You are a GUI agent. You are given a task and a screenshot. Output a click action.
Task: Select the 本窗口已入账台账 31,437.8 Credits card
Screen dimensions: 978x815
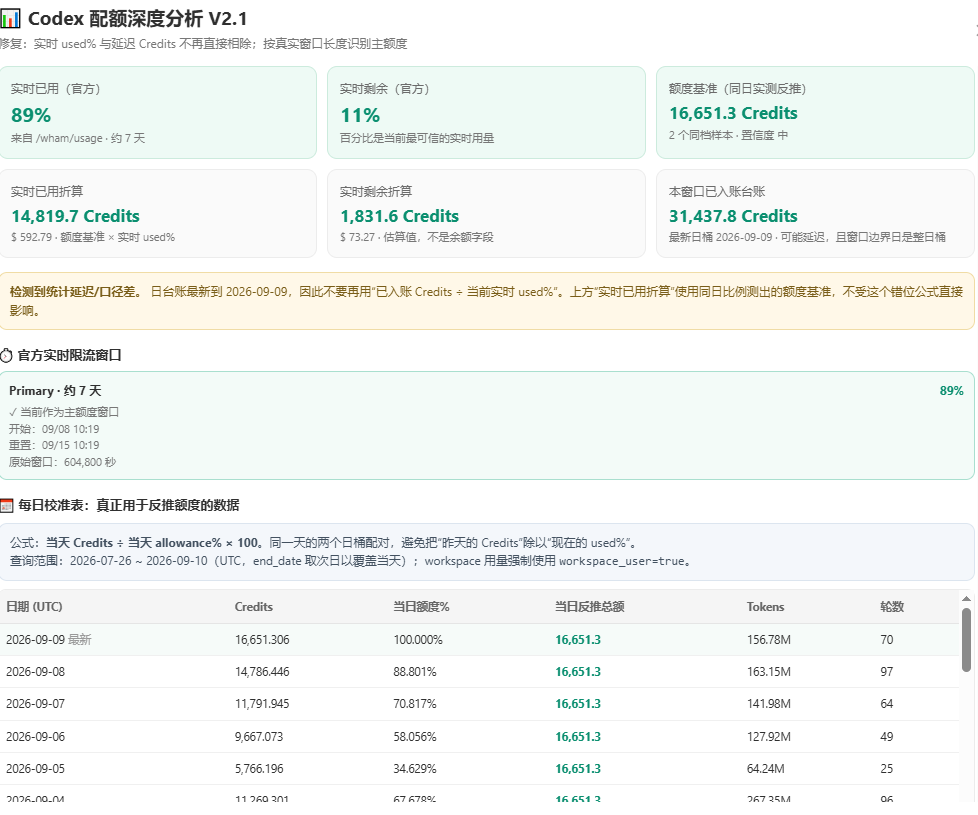[x=815, y=213]
